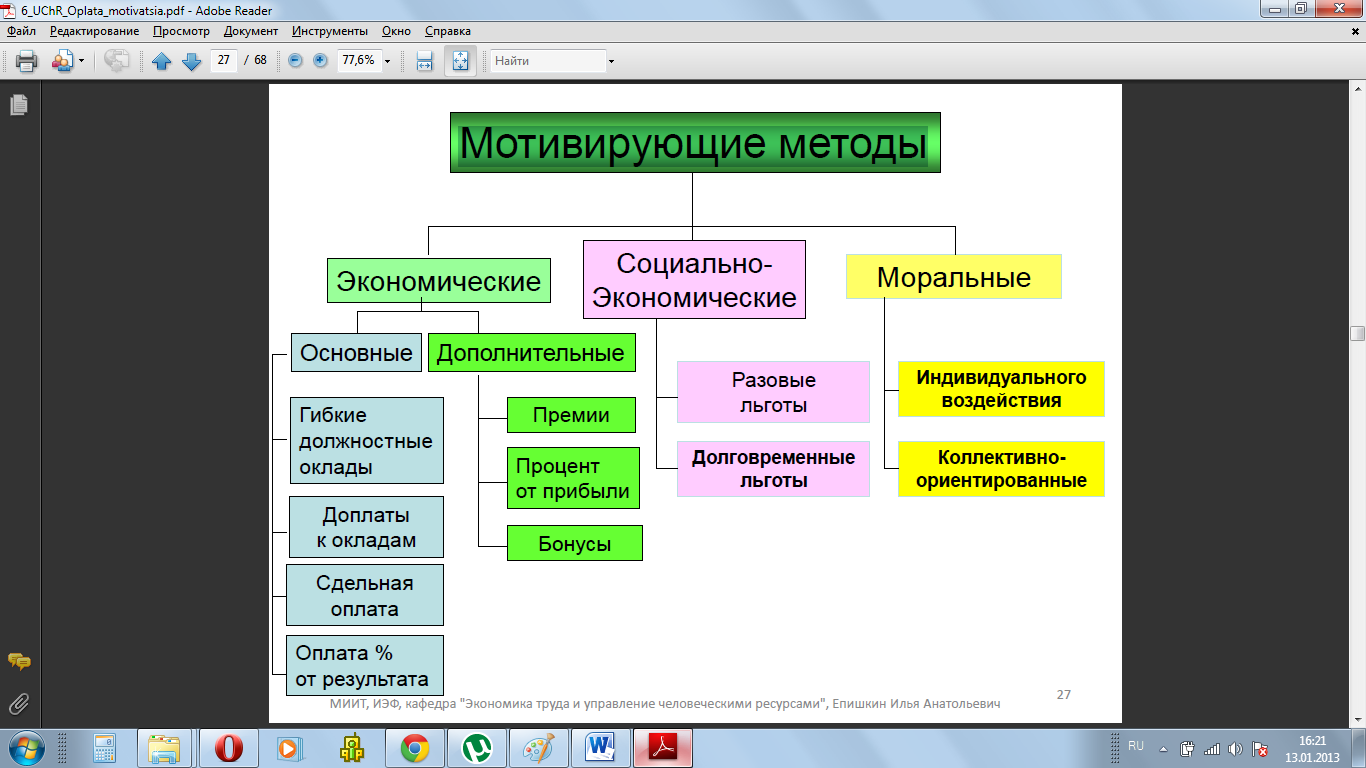Open the Файл menu
The height and width of the screenshot is (768, 1366).
coord(21,31)
